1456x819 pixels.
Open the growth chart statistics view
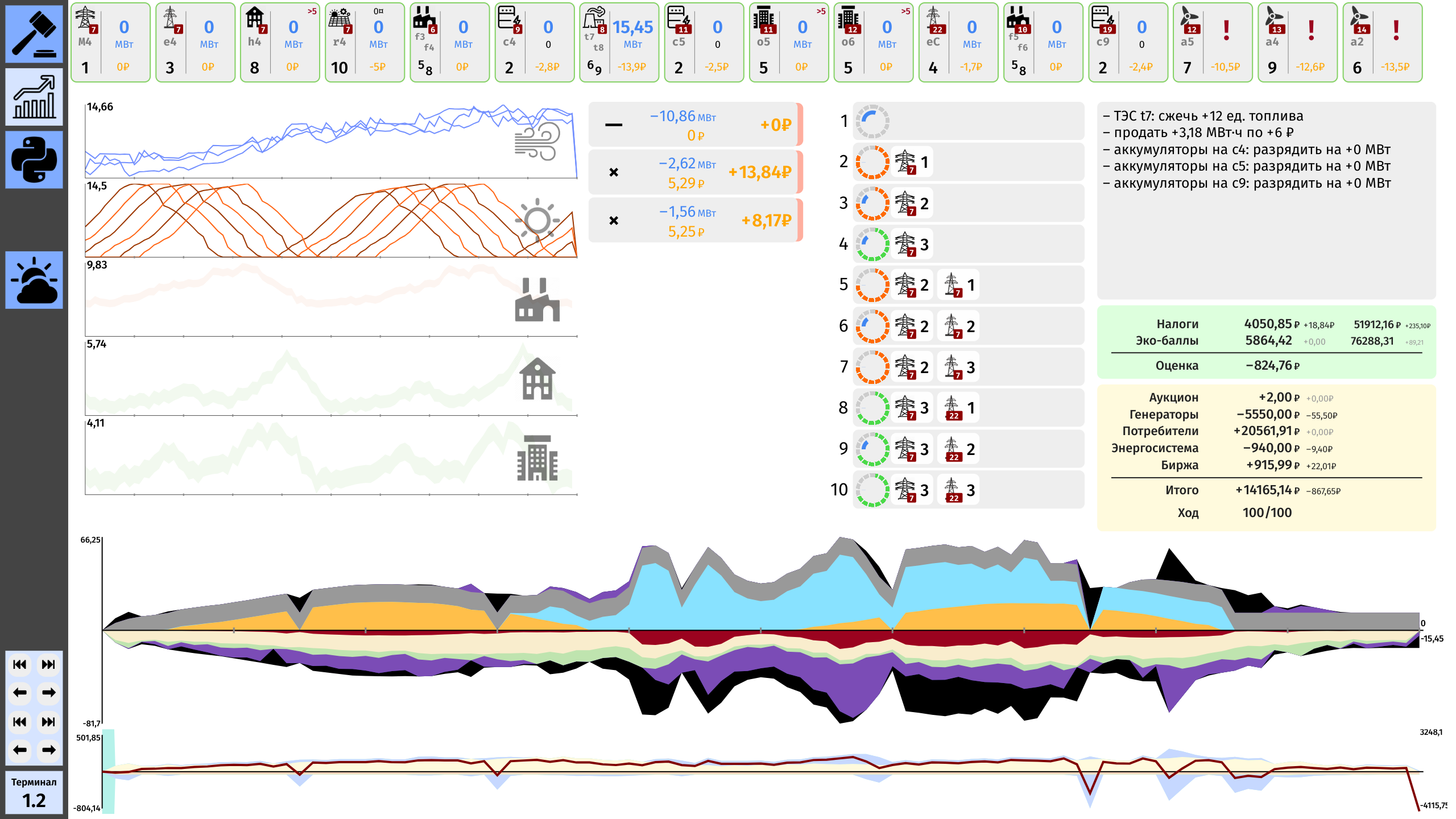tap(34, 97)
